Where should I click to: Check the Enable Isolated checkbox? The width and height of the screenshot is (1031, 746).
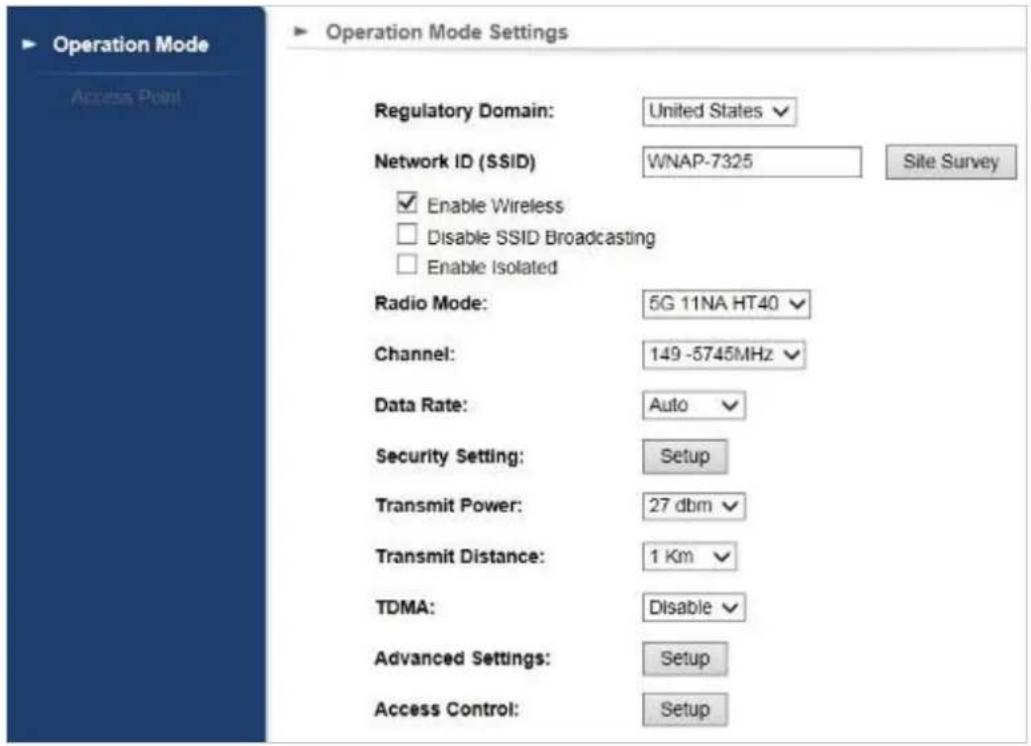click(407, 264)
